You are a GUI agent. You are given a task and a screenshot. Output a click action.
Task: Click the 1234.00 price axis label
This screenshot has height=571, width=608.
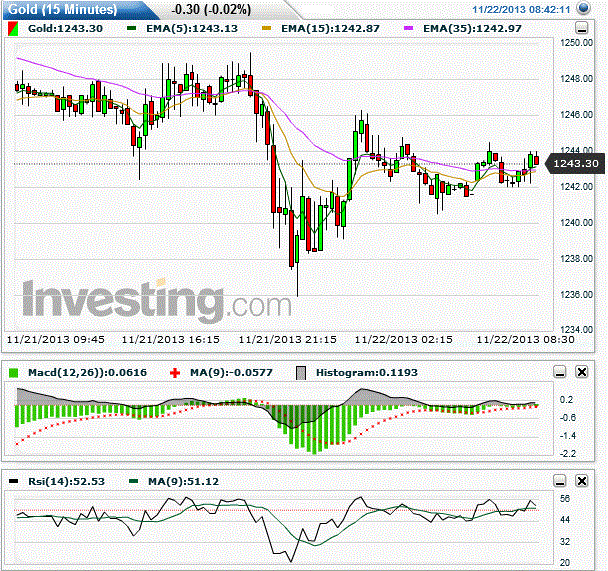click(576, 329)
